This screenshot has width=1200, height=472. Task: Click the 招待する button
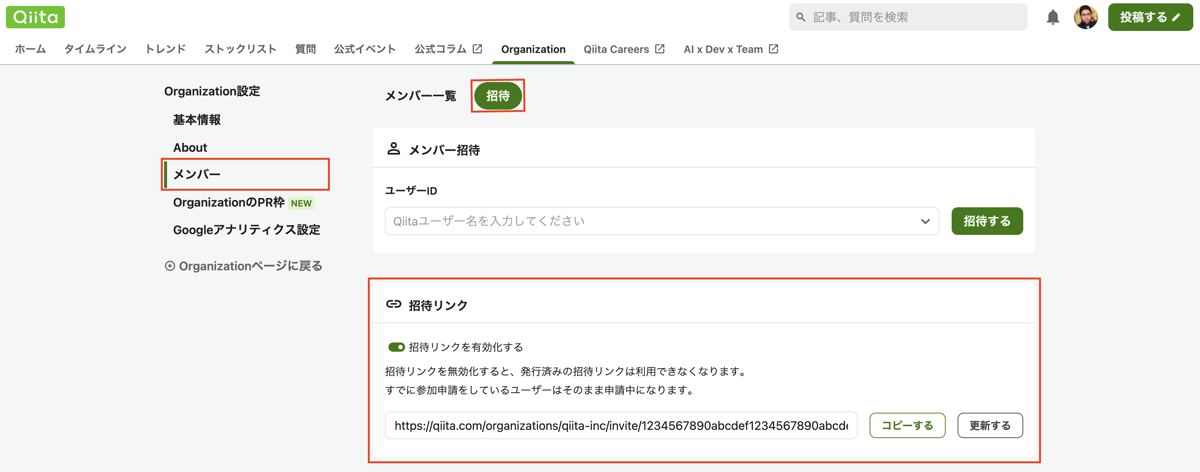pos(987,221)
